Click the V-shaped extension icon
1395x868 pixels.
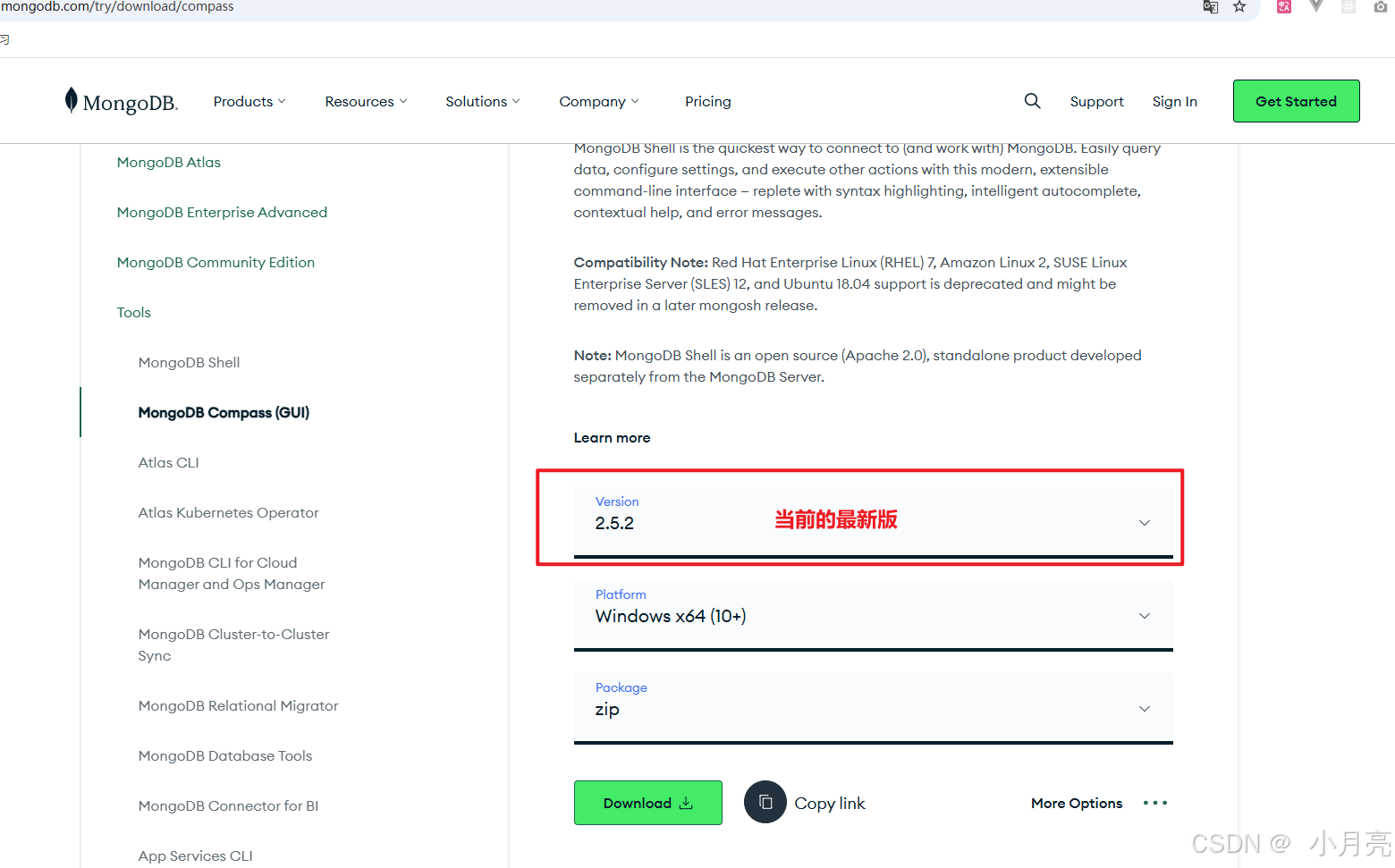coord(1316,6)
